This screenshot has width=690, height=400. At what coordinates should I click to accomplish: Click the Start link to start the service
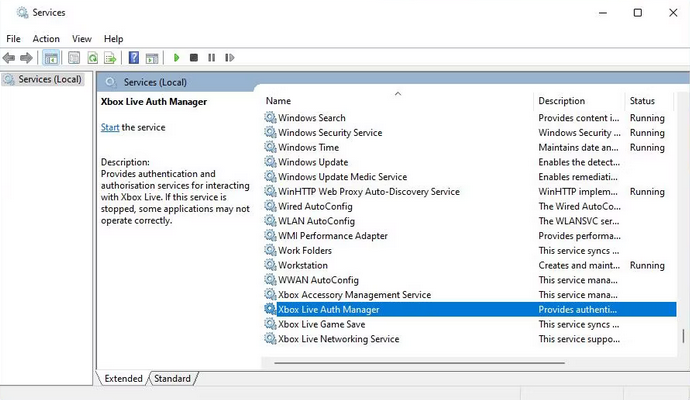(110, 127)
